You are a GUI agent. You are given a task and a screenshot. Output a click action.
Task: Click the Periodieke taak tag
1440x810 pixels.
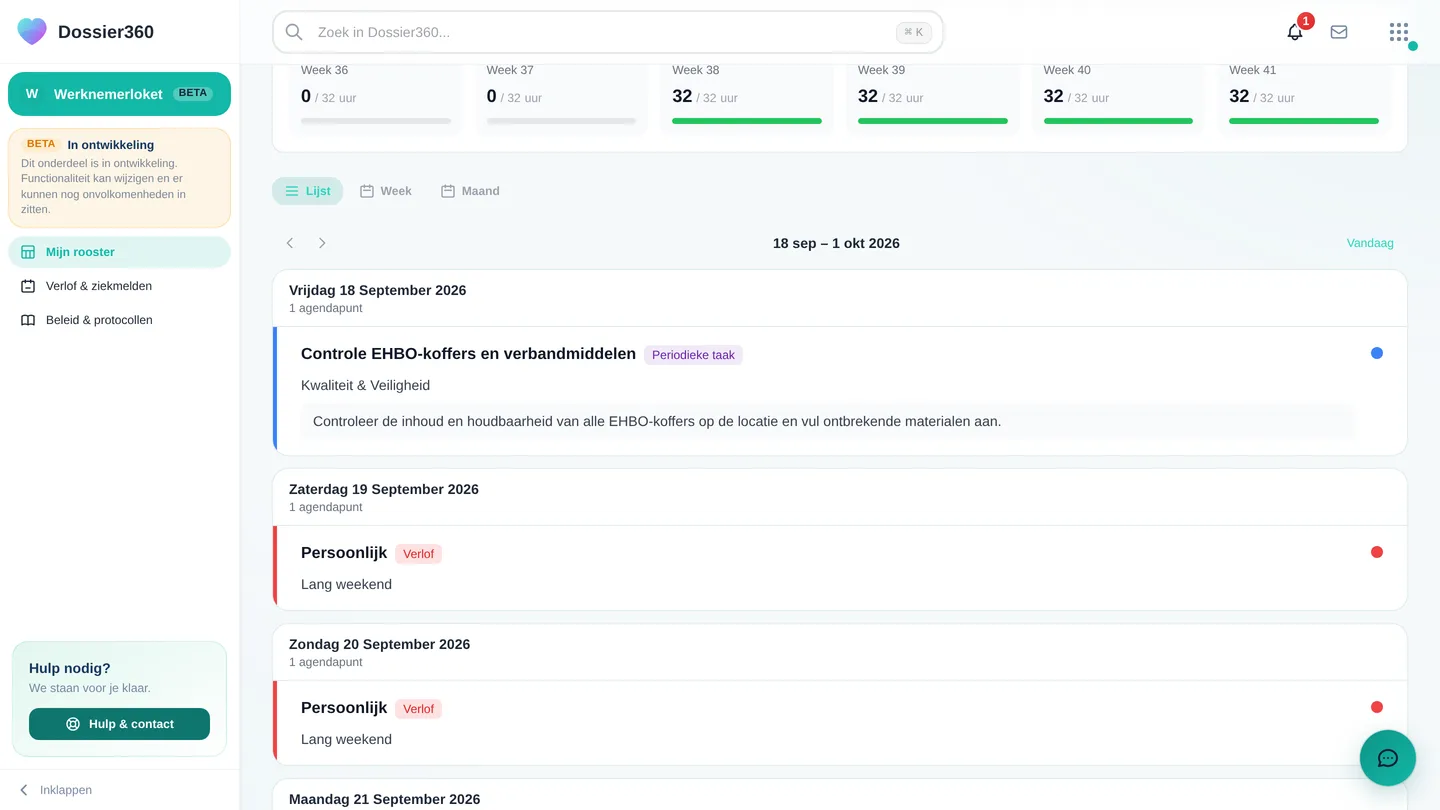(x=693, y=355)
